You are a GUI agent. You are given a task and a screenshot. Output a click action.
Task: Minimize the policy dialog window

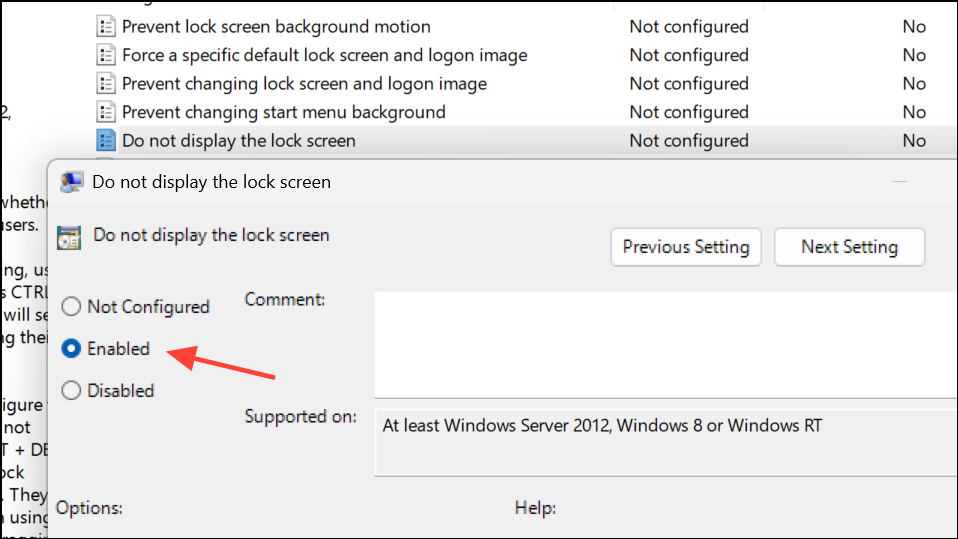pos(899,182)
